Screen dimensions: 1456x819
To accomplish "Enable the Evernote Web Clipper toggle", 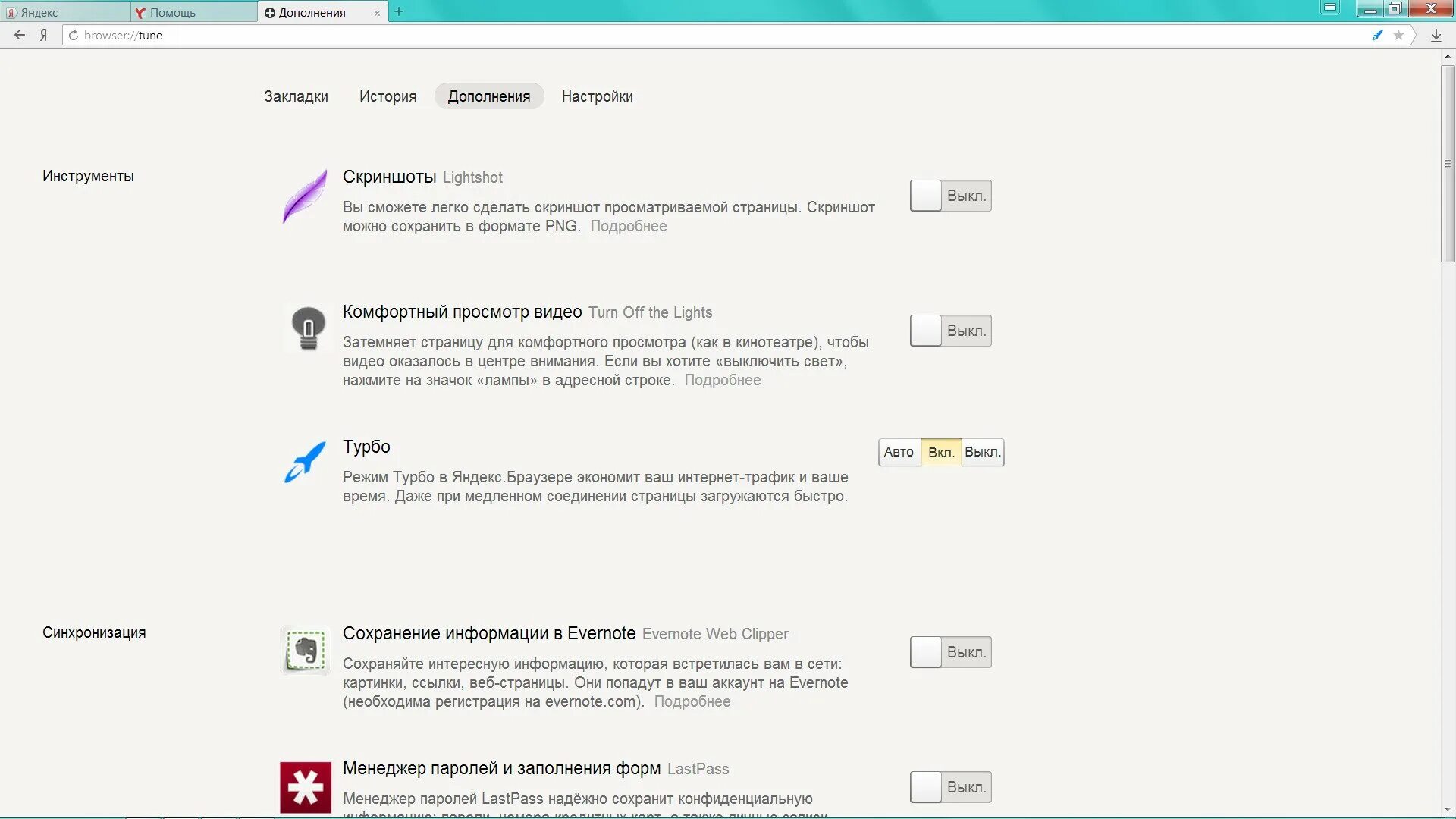I will coord(950,652).
